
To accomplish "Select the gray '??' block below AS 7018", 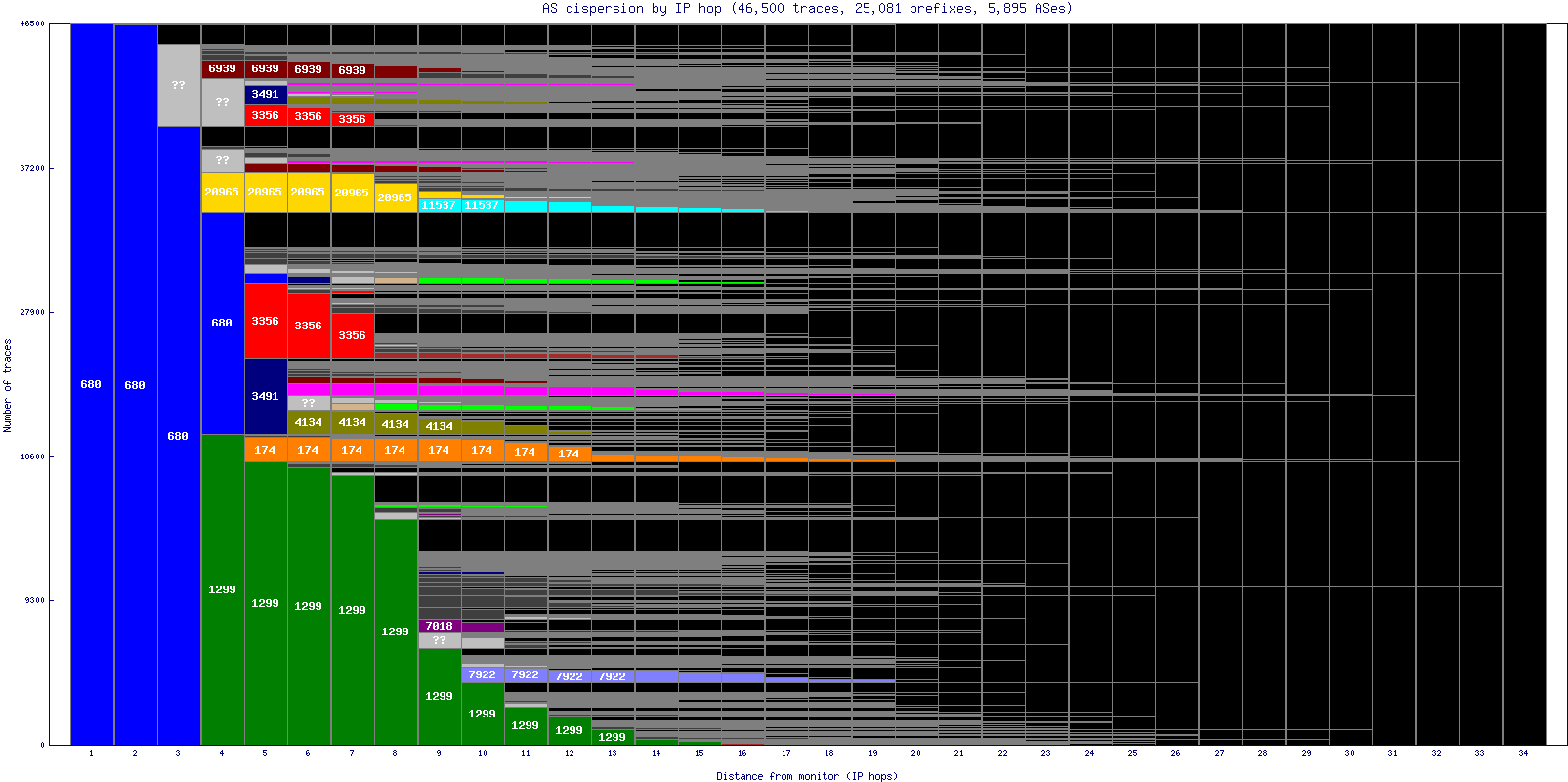I will 440,640.
